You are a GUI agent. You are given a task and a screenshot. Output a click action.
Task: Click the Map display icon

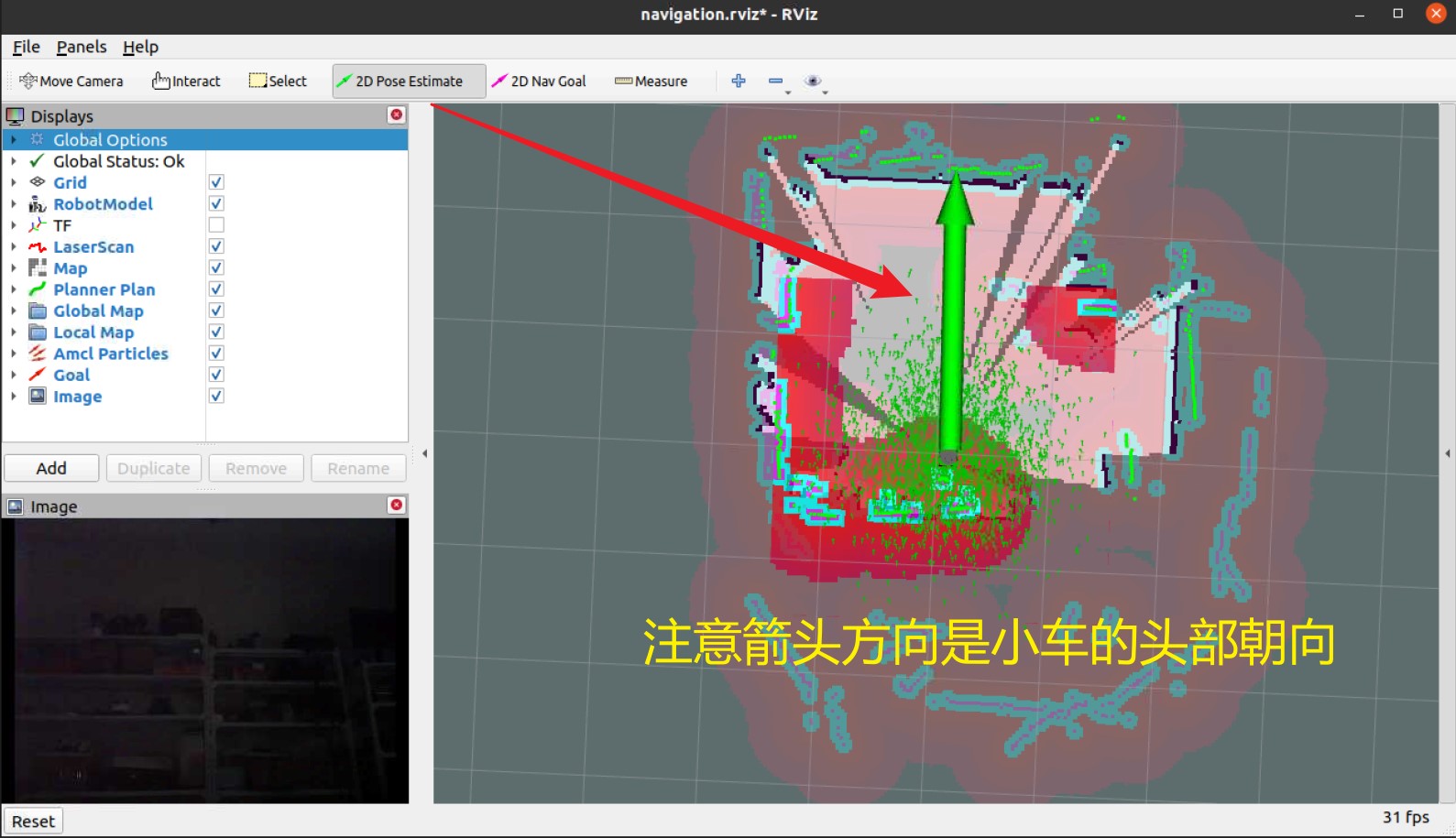38,267
